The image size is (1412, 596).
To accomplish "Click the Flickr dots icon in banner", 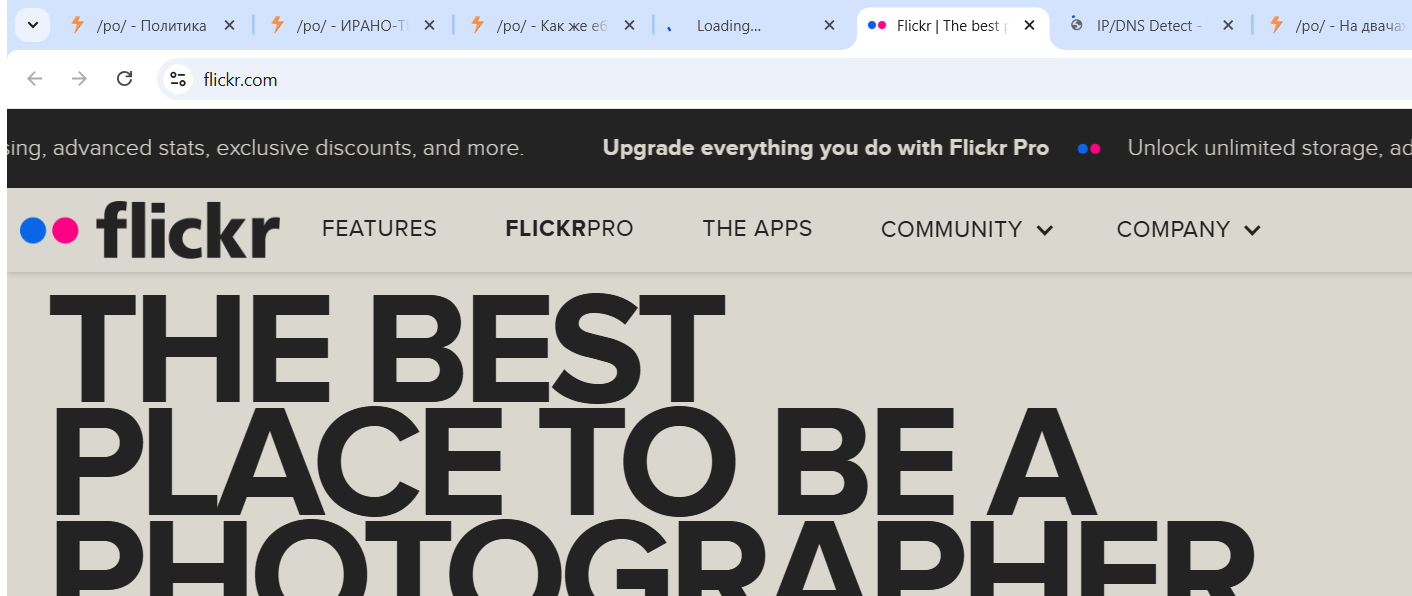I will (1089, 149).
